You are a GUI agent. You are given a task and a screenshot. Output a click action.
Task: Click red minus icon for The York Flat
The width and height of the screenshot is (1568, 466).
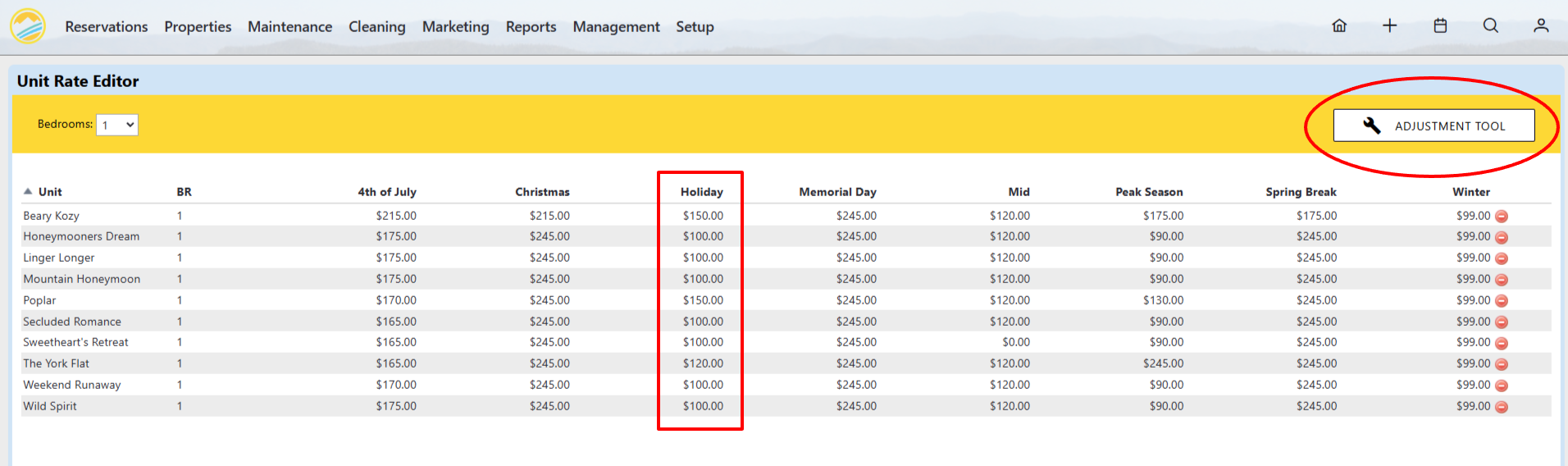pos(1502,364)
